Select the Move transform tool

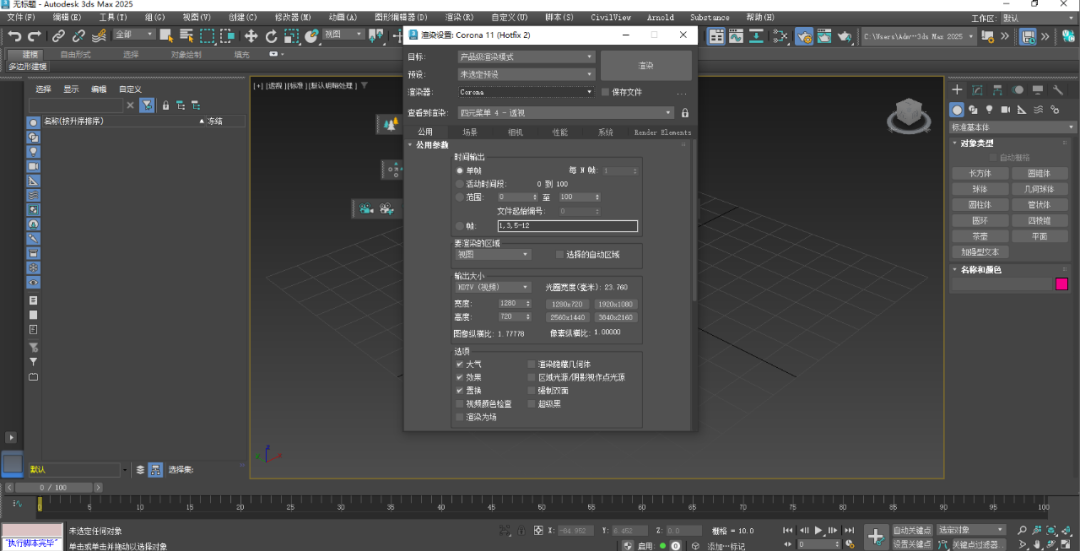pos(251,36)
